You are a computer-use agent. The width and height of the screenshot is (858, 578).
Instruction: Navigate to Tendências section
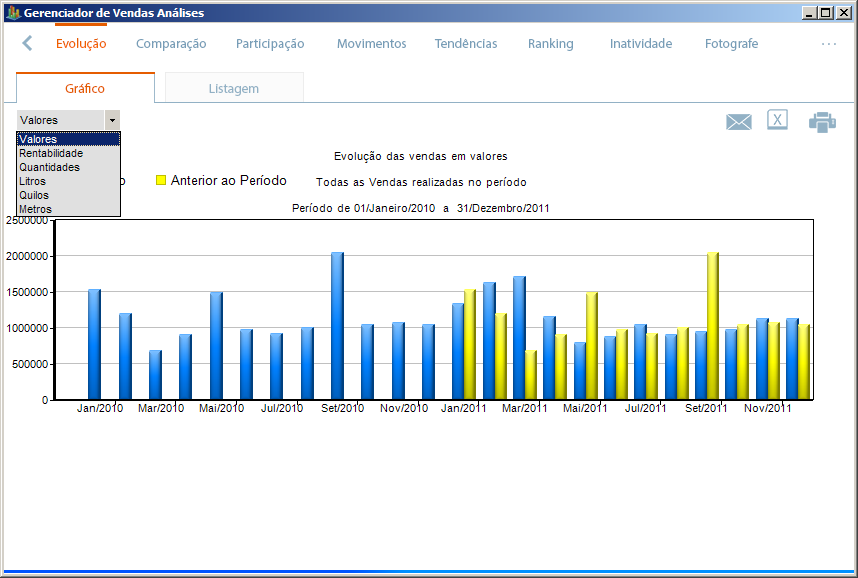pyautogui.click(x=465, y=44)
